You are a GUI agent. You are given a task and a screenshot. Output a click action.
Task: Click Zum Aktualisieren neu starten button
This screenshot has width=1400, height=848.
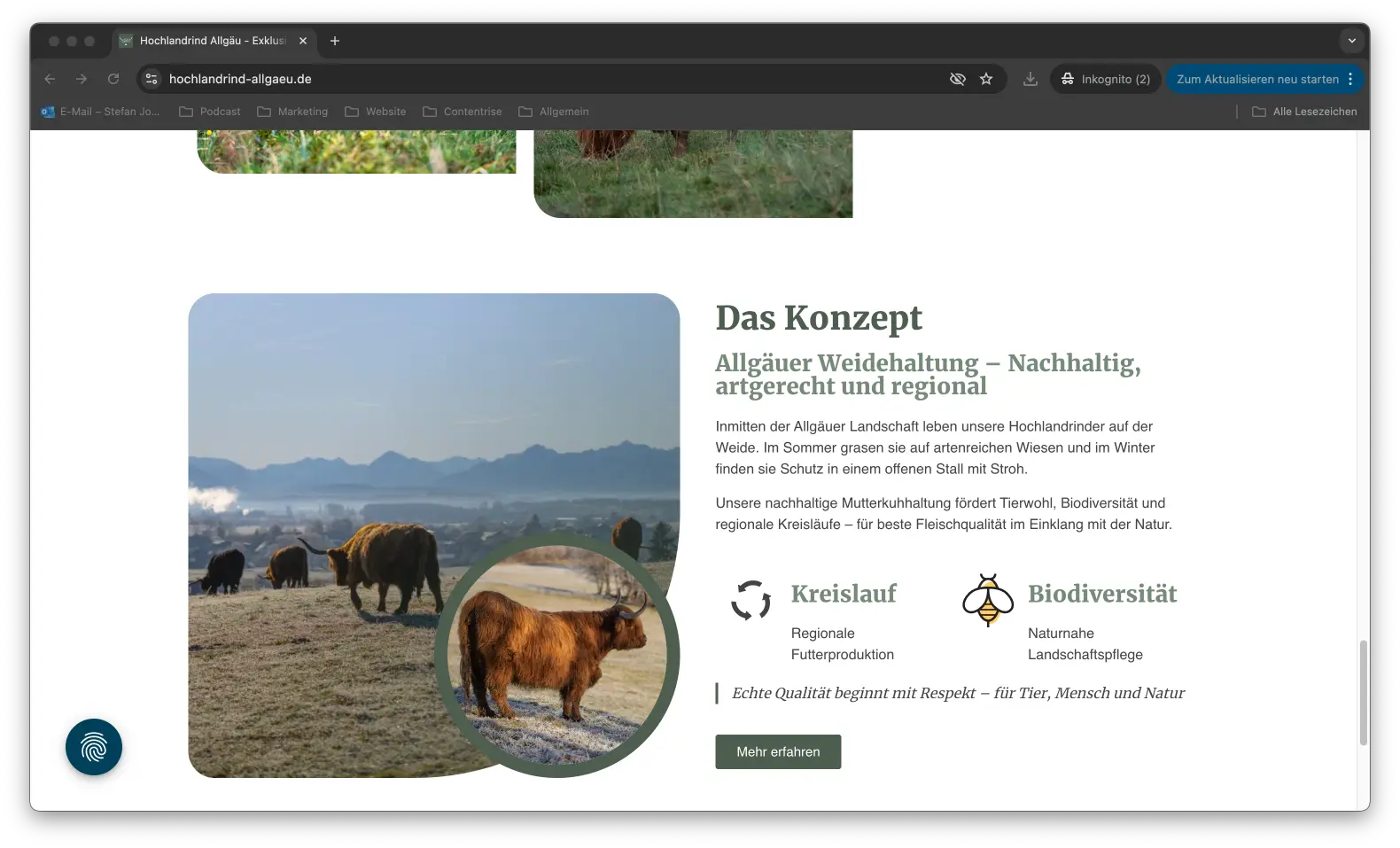tap(1256, 79)
